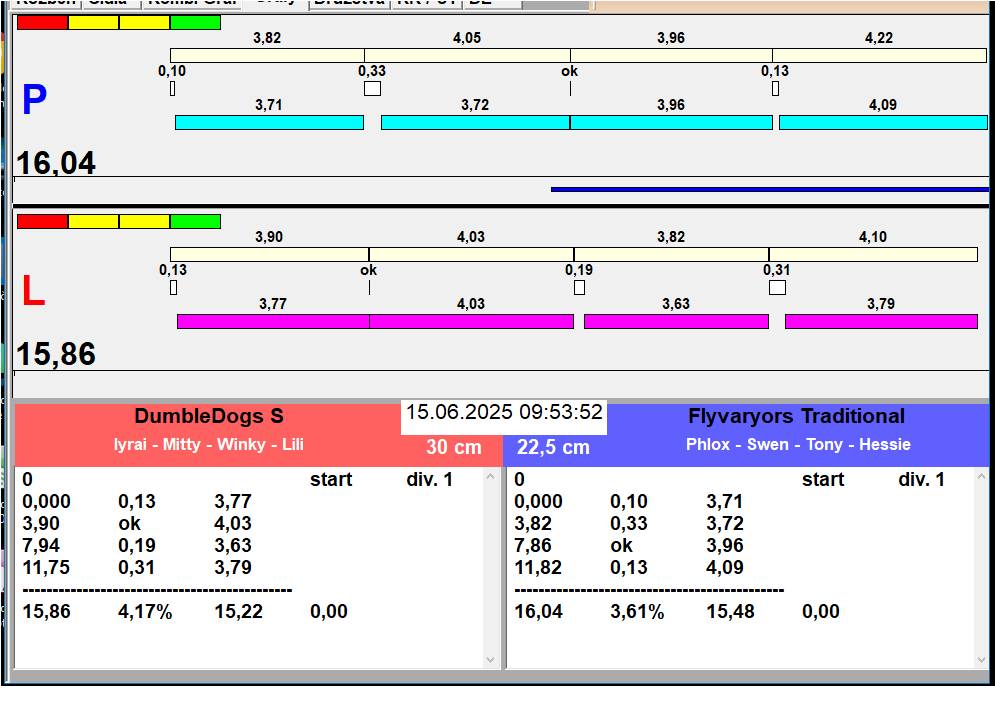Open the Družstva tab
The image size is (995, 716).
pos(348,3)
